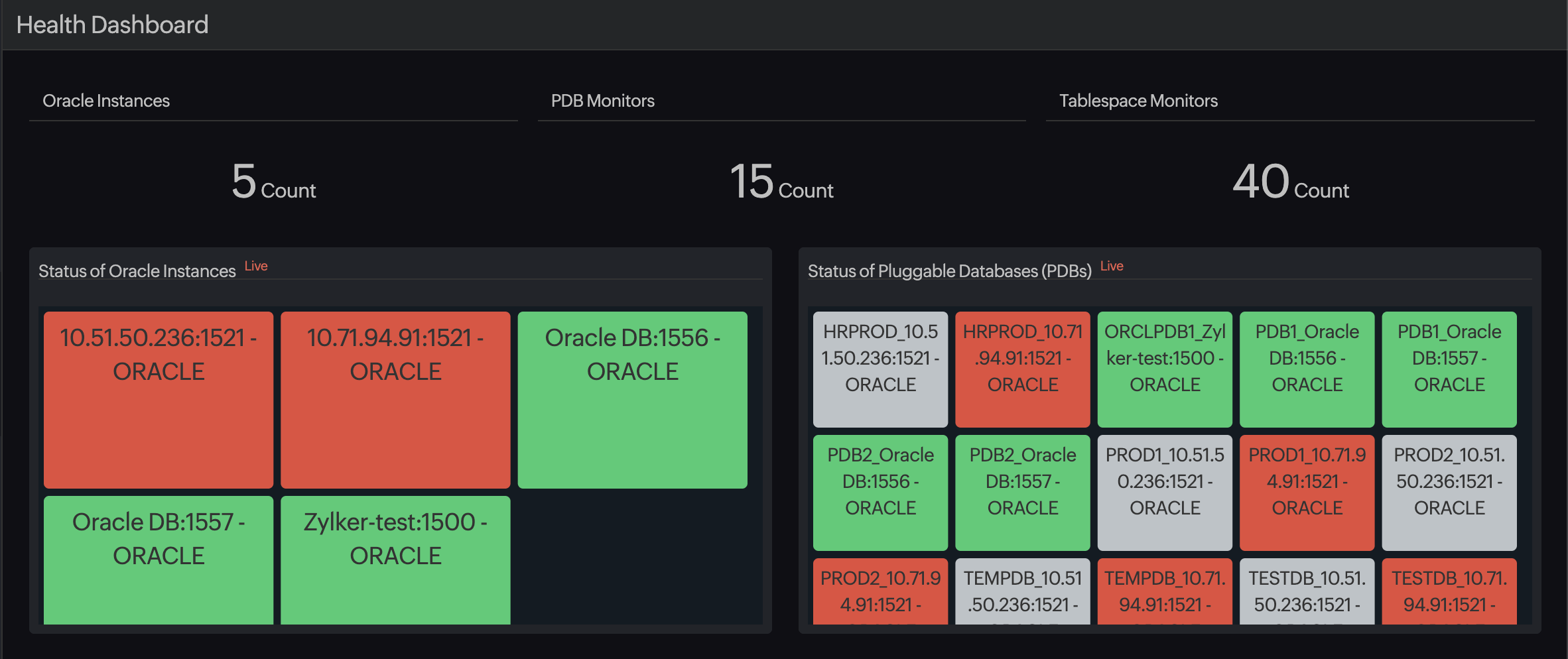This screenshot has width=1568, height=659.
Task: Open the Oracle Instances count widget showing 5
Action: click(273, 183)
